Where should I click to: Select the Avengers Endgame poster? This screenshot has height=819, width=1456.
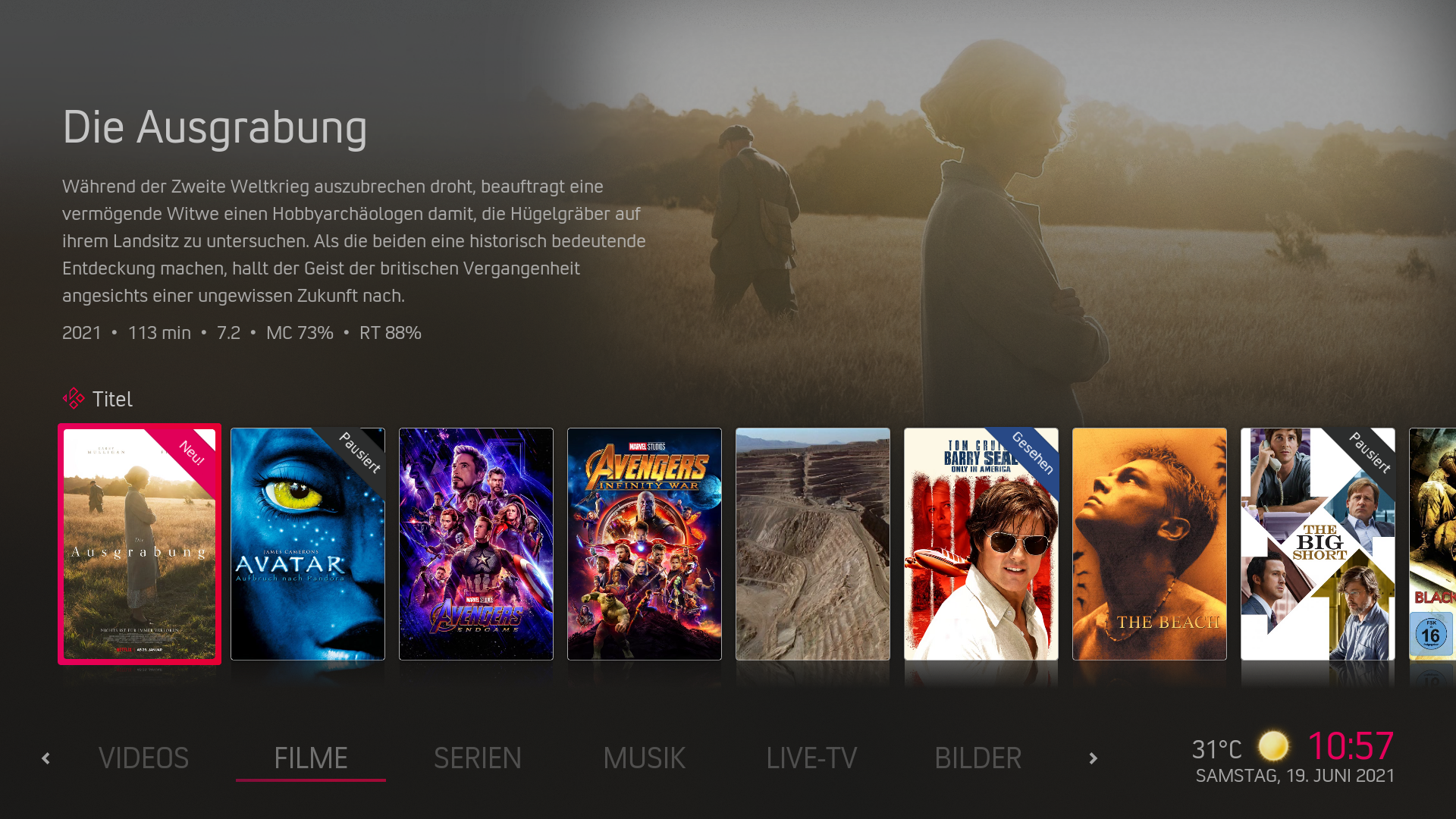pos(476,544)
